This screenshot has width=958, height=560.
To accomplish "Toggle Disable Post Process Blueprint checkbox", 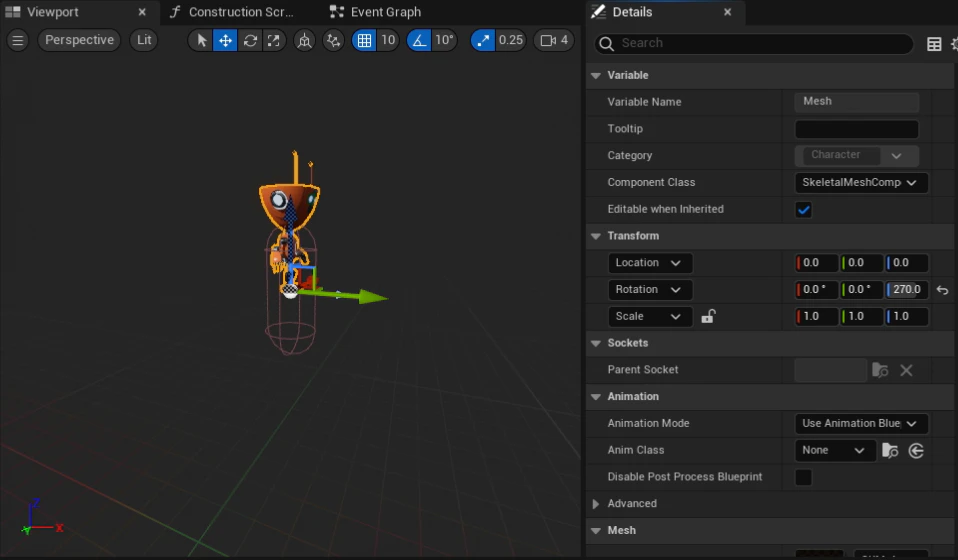I will coord(803,477).
